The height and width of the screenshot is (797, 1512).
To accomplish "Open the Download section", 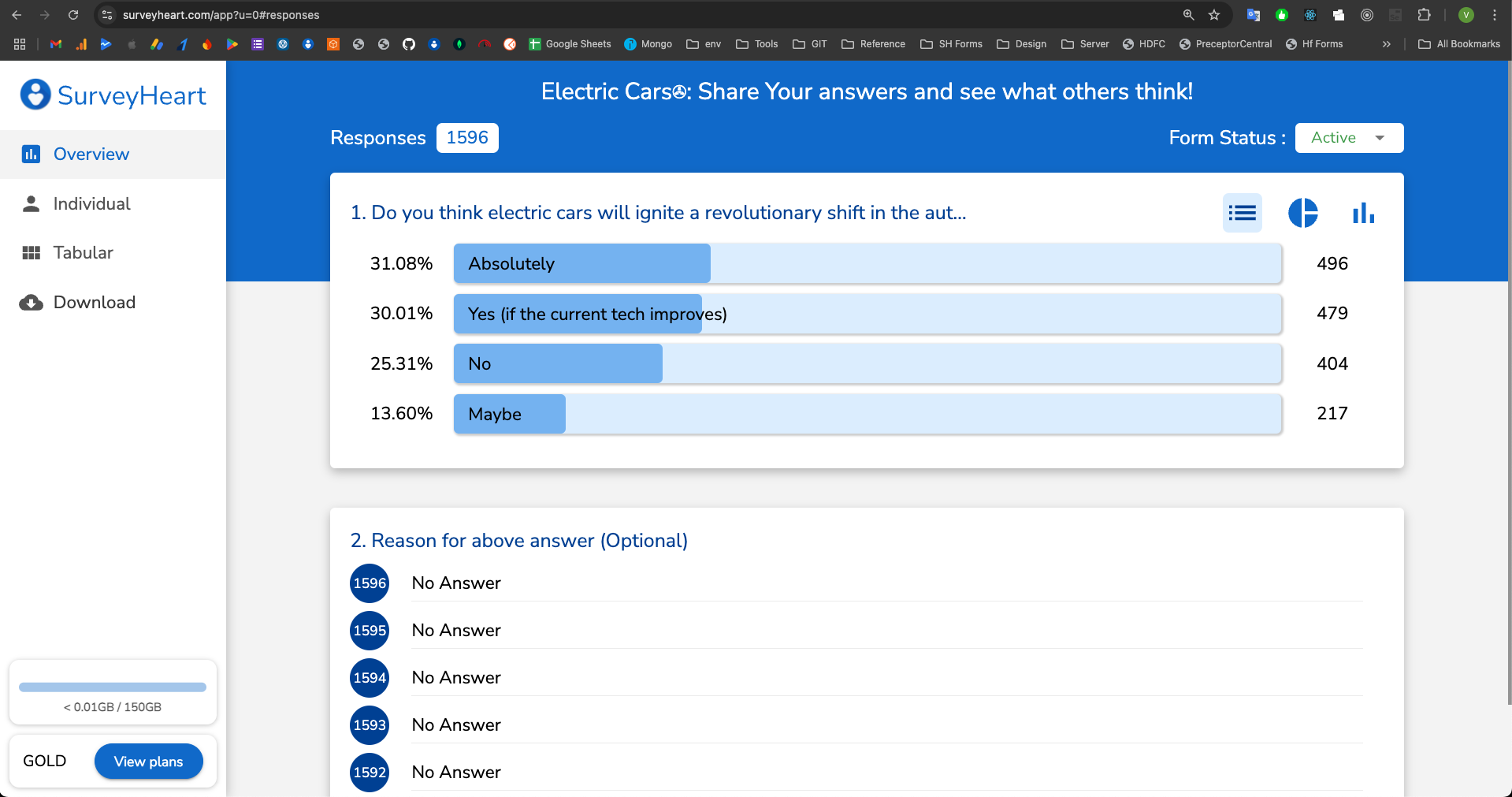I will [x=94, y=303].
